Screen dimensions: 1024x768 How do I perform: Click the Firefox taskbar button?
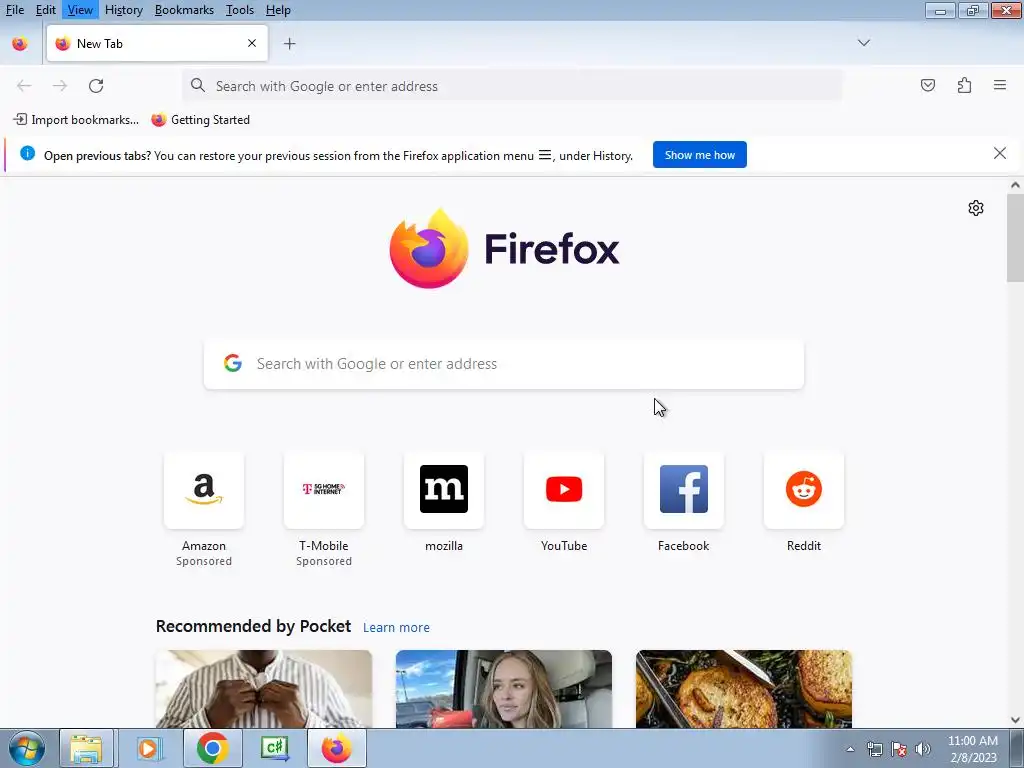(x=337, y=748)
